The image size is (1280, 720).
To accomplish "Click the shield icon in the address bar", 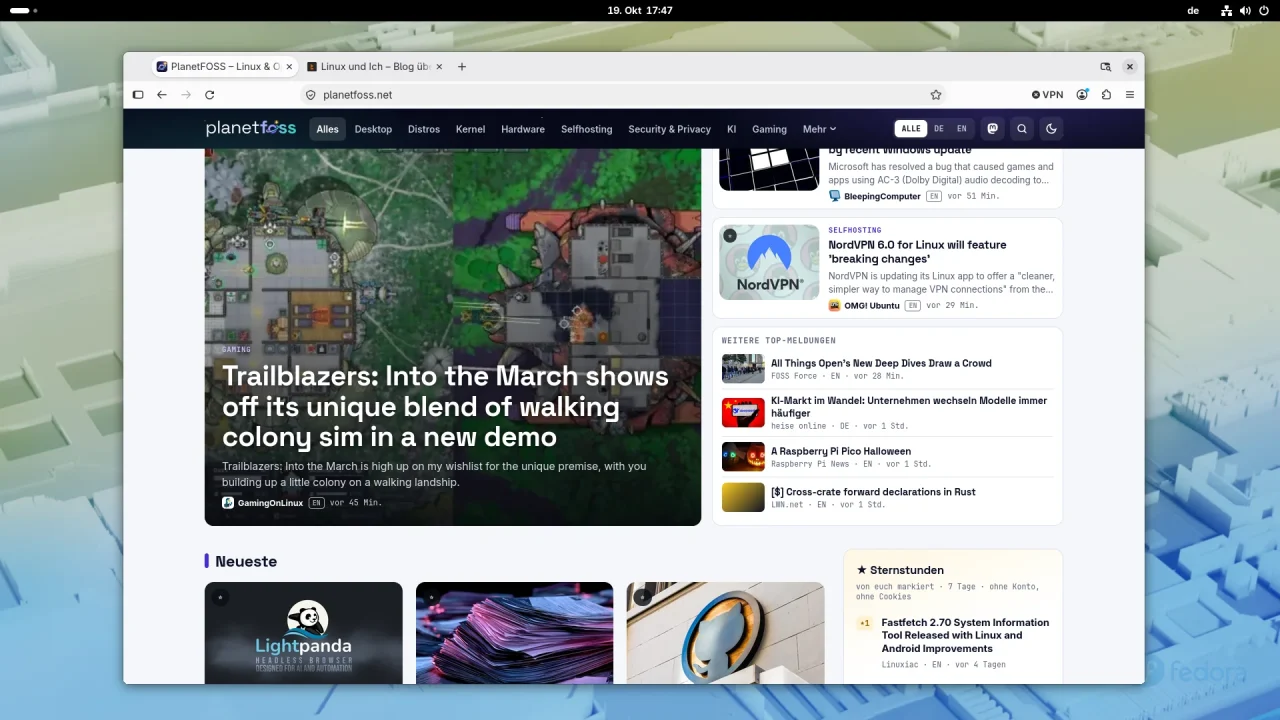I will pyautogui.click(x=311, y=95).
